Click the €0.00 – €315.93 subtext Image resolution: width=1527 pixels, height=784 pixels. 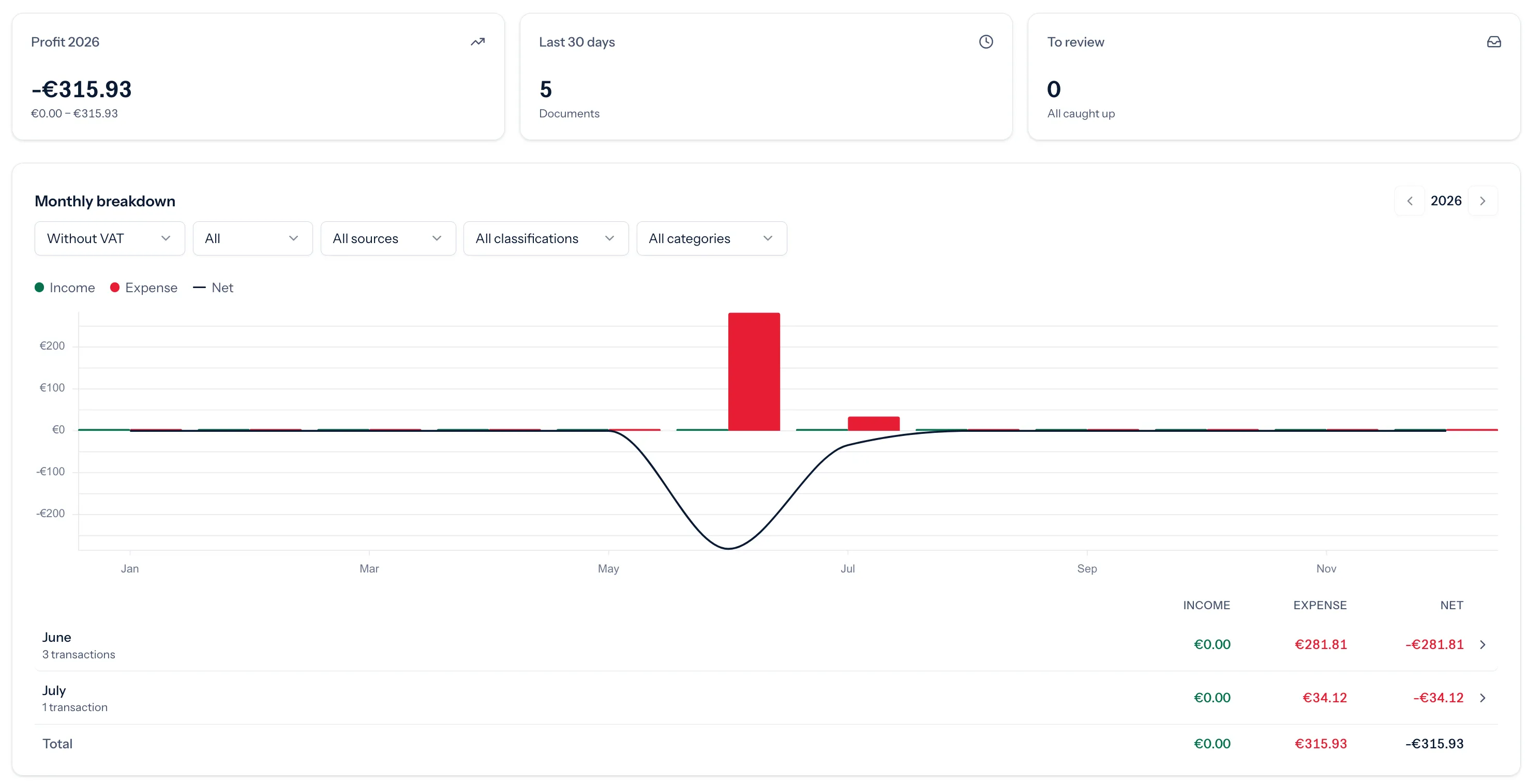coord(74,113)
